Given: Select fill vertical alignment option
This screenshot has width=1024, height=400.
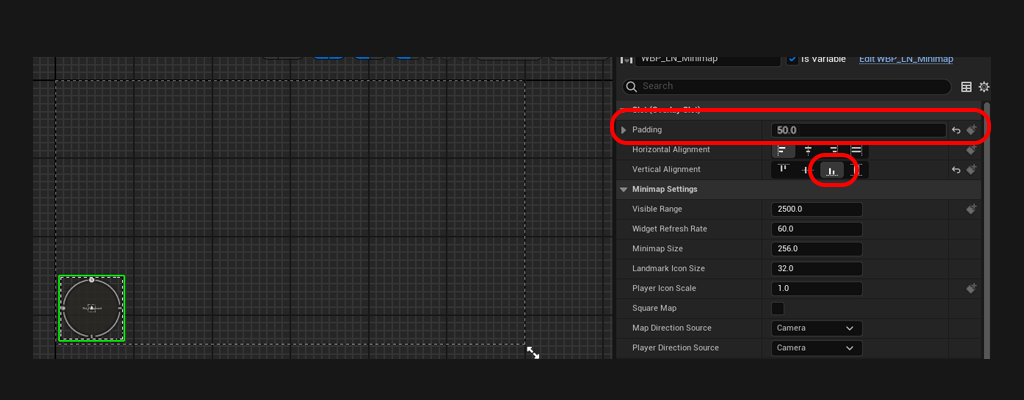Looking at the screenshot, I should pos(856,170).
